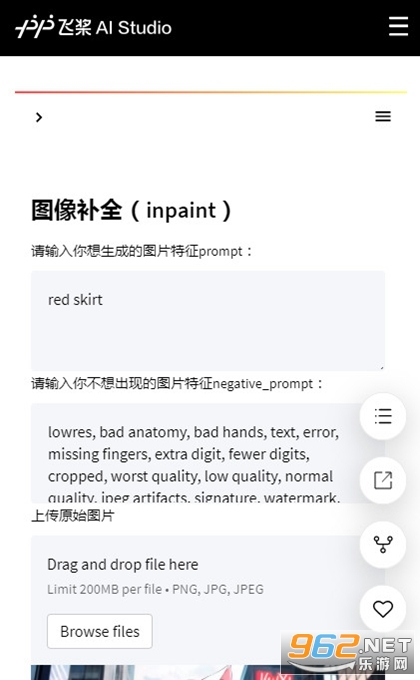Screen dimensions: 420x680
Task: Click the fork floating button
Action: click(x=383, y=544)
